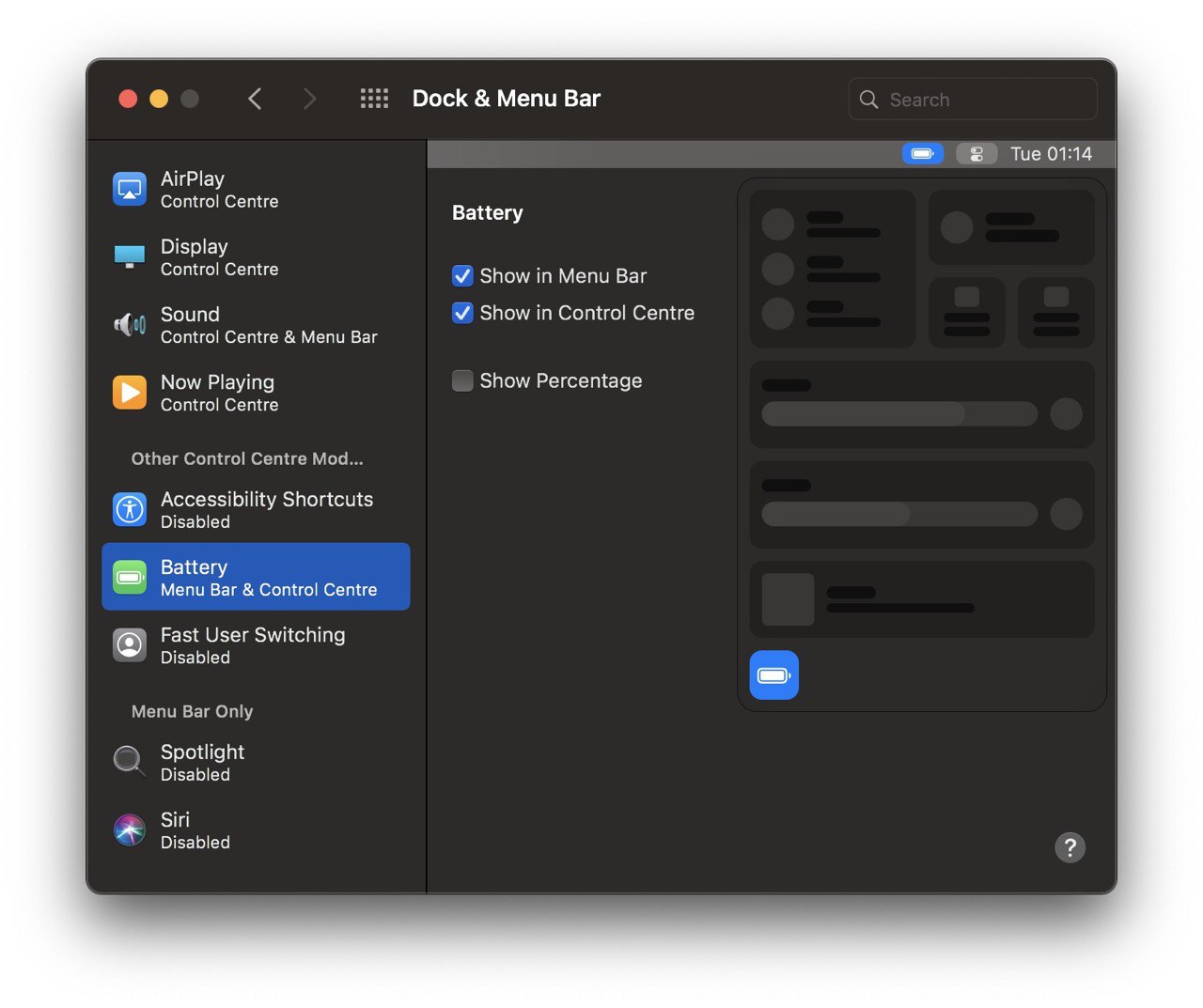This screenshot has width=1203, height=1008.
Task: Click the Search input field
Action: (973, 99)
